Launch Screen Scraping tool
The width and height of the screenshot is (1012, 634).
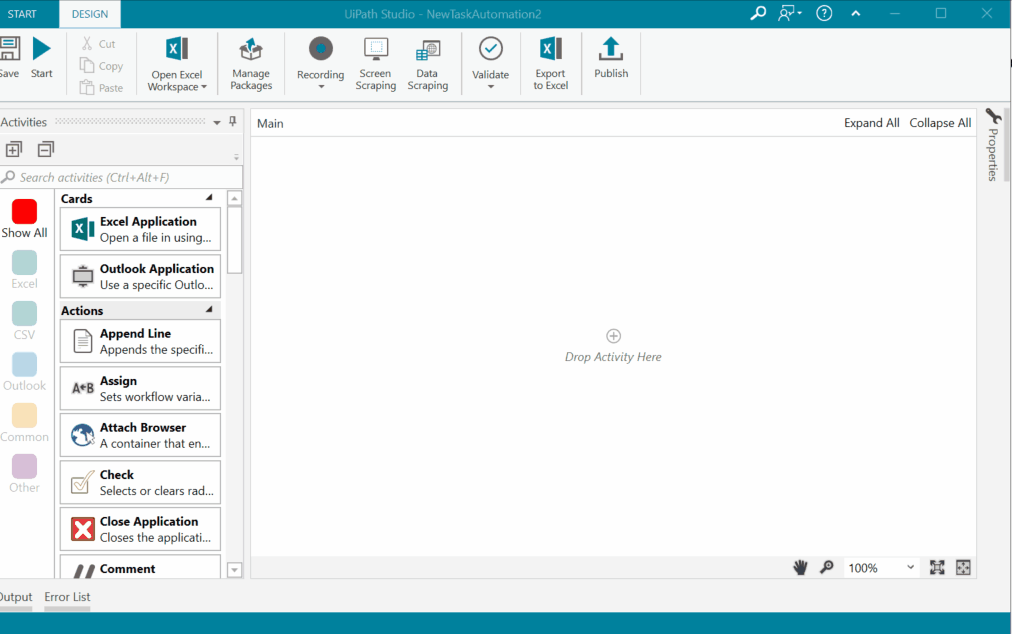376,64
